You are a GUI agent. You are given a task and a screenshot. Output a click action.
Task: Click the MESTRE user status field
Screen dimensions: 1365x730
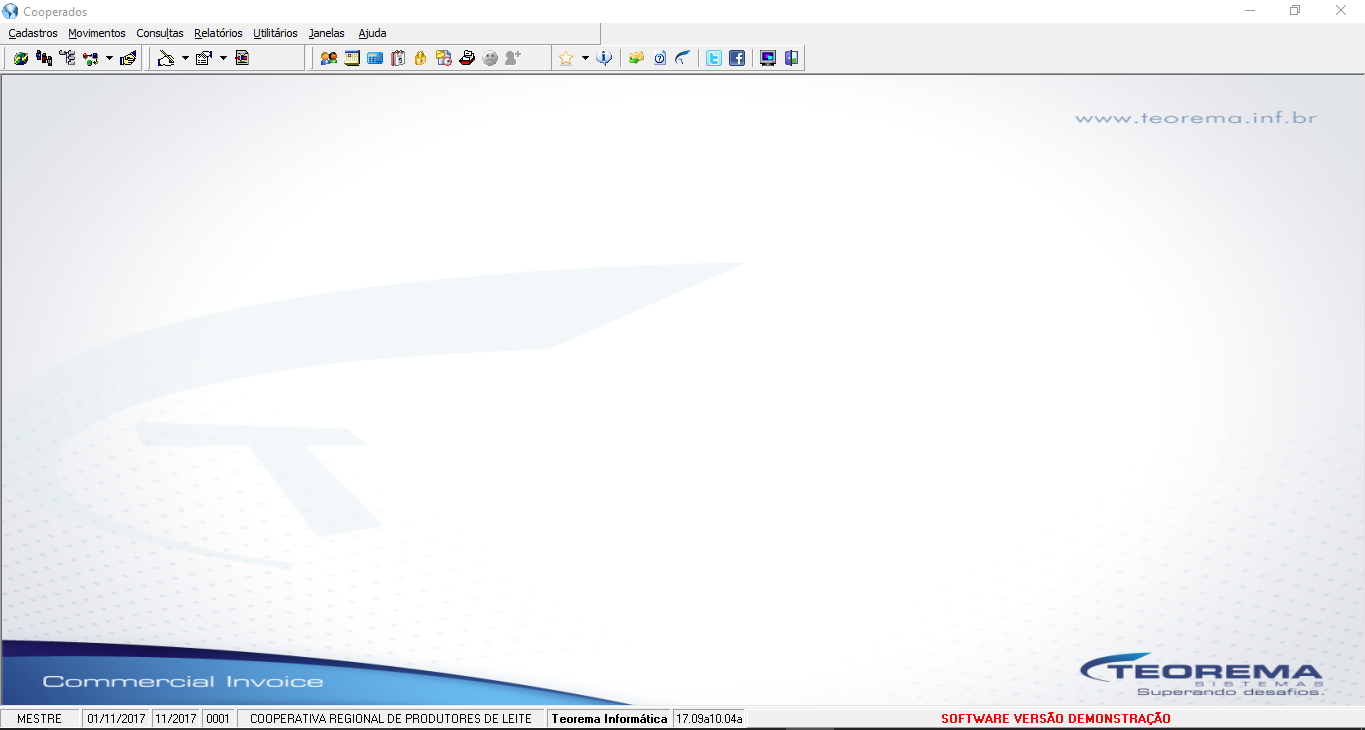(39, 718)
